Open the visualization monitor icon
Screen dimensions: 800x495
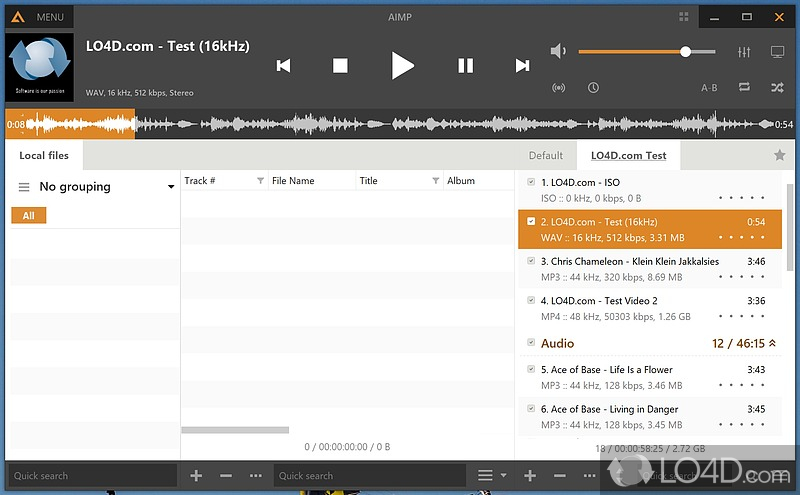click(777, 52)
